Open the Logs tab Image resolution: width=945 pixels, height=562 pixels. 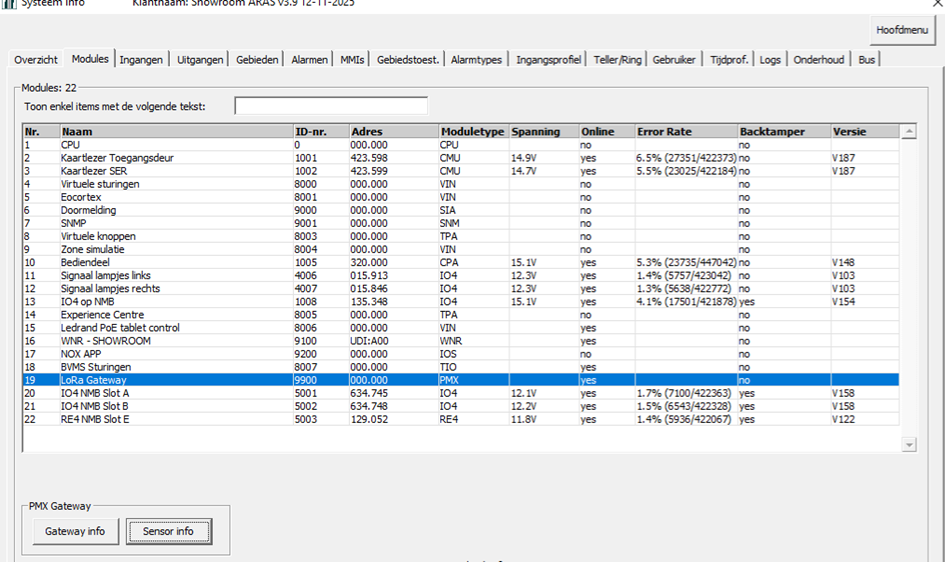point(770,60)
